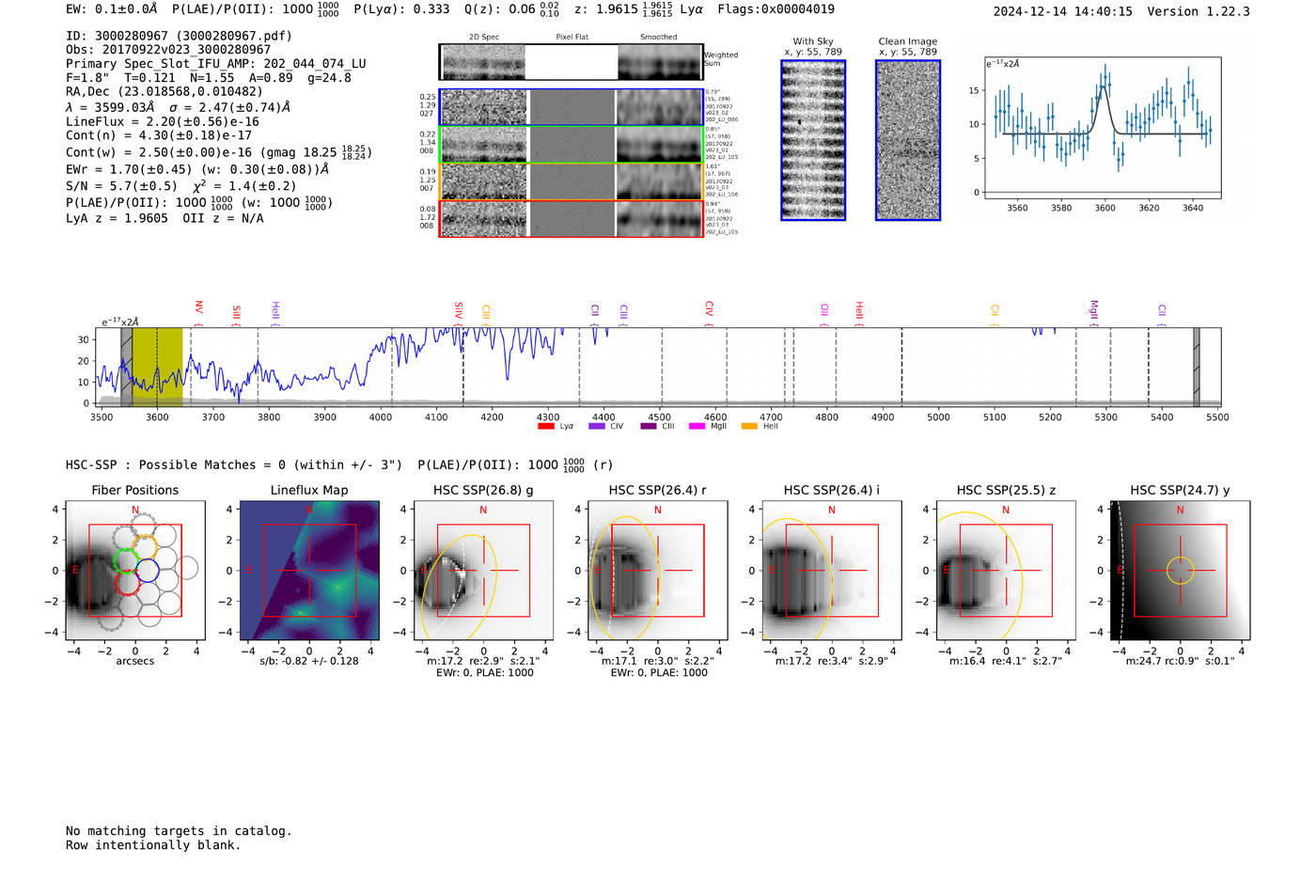Click the '2D Spec' column header
Image resolution: width=1316 pixels, height=896 pixels.
(x=484, y=38)
